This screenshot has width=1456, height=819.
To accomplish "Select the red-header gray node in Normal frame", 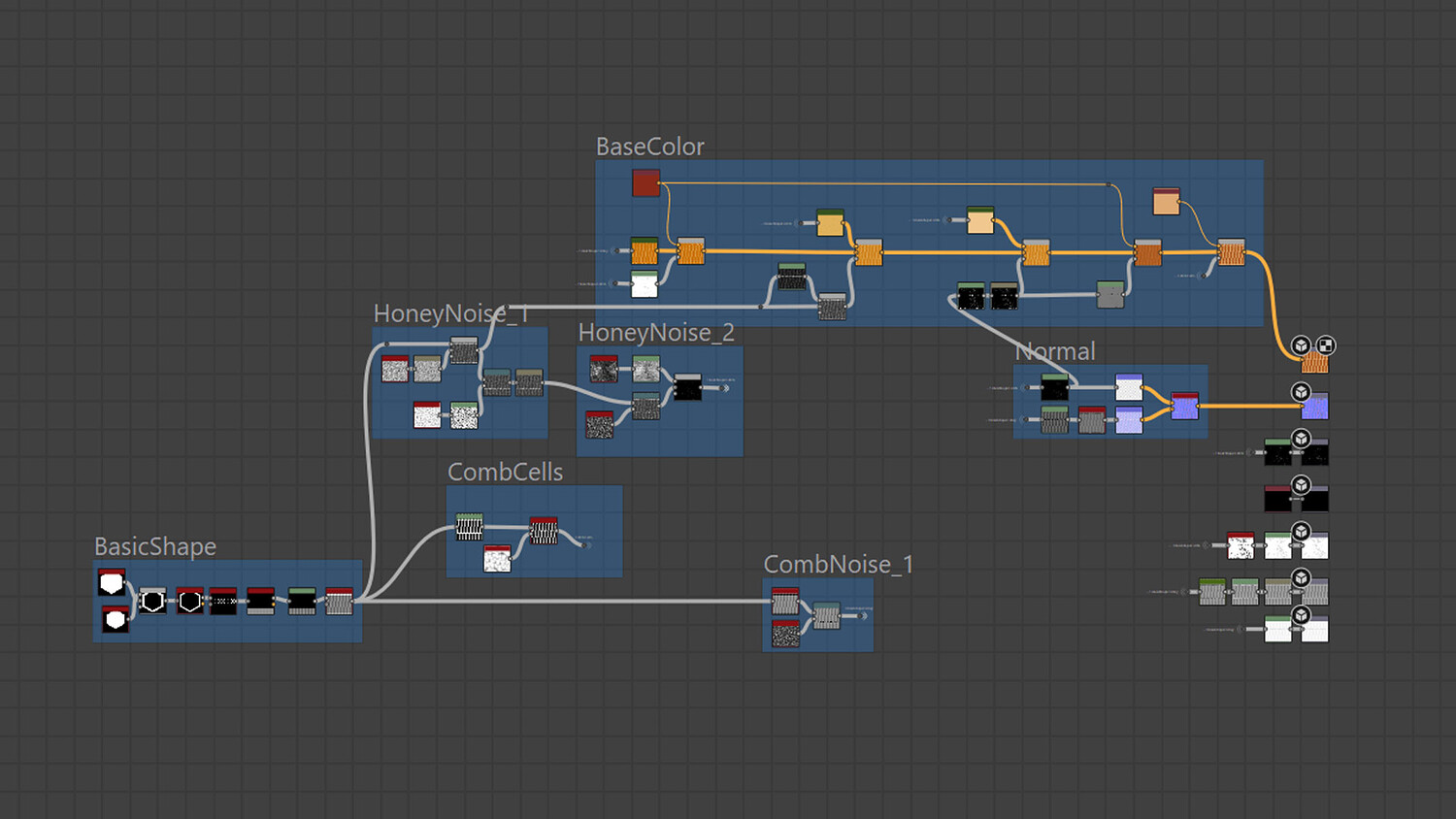I will [x=1092, y=420].
